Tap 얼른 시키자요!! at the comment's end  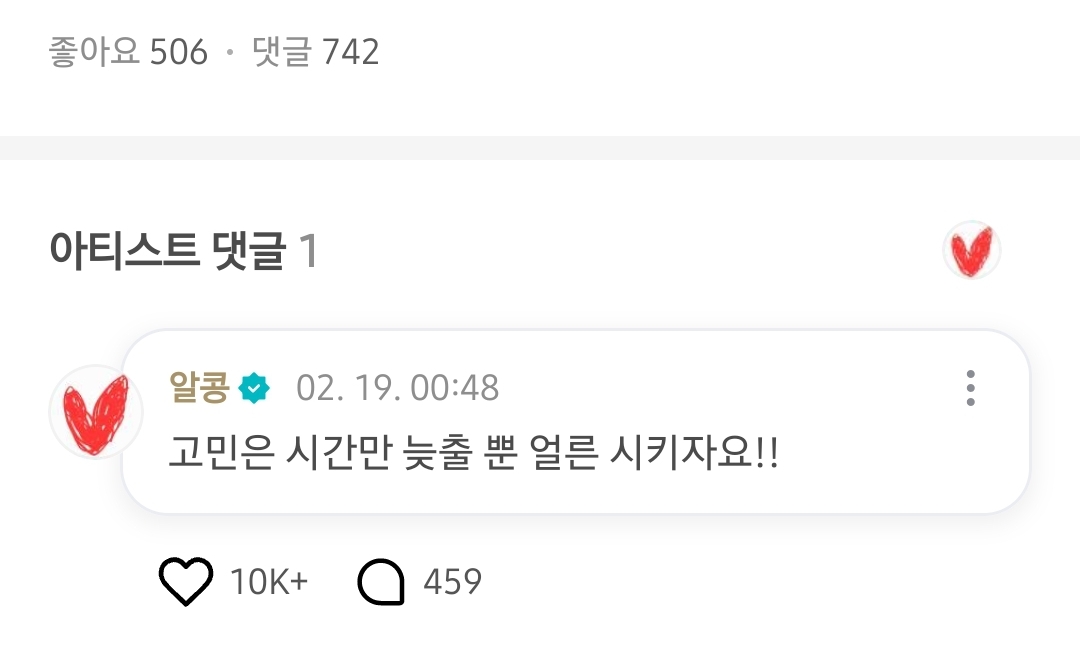pos(654,454)
